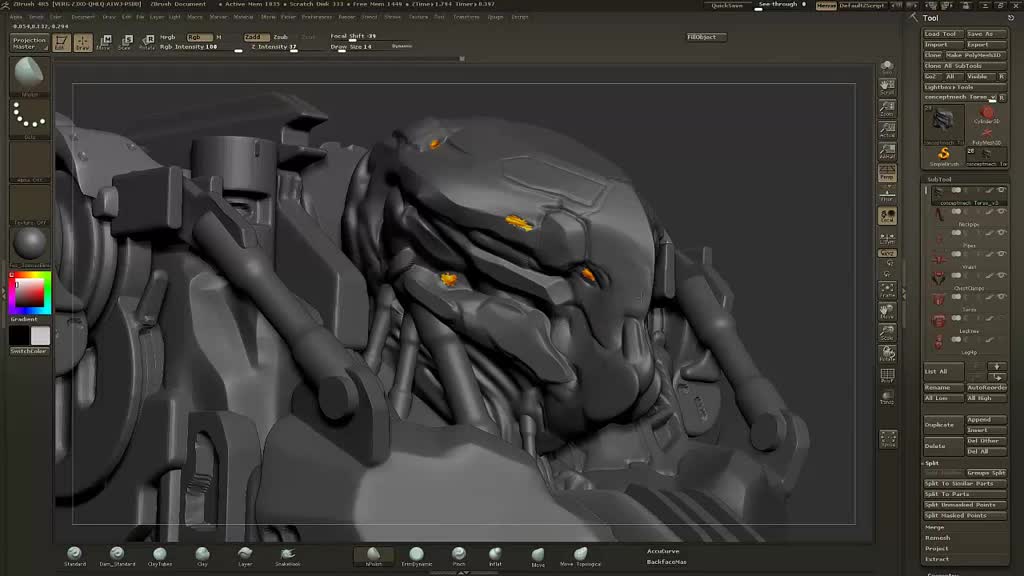Select the Inflat brush

[x=495, y=553]
